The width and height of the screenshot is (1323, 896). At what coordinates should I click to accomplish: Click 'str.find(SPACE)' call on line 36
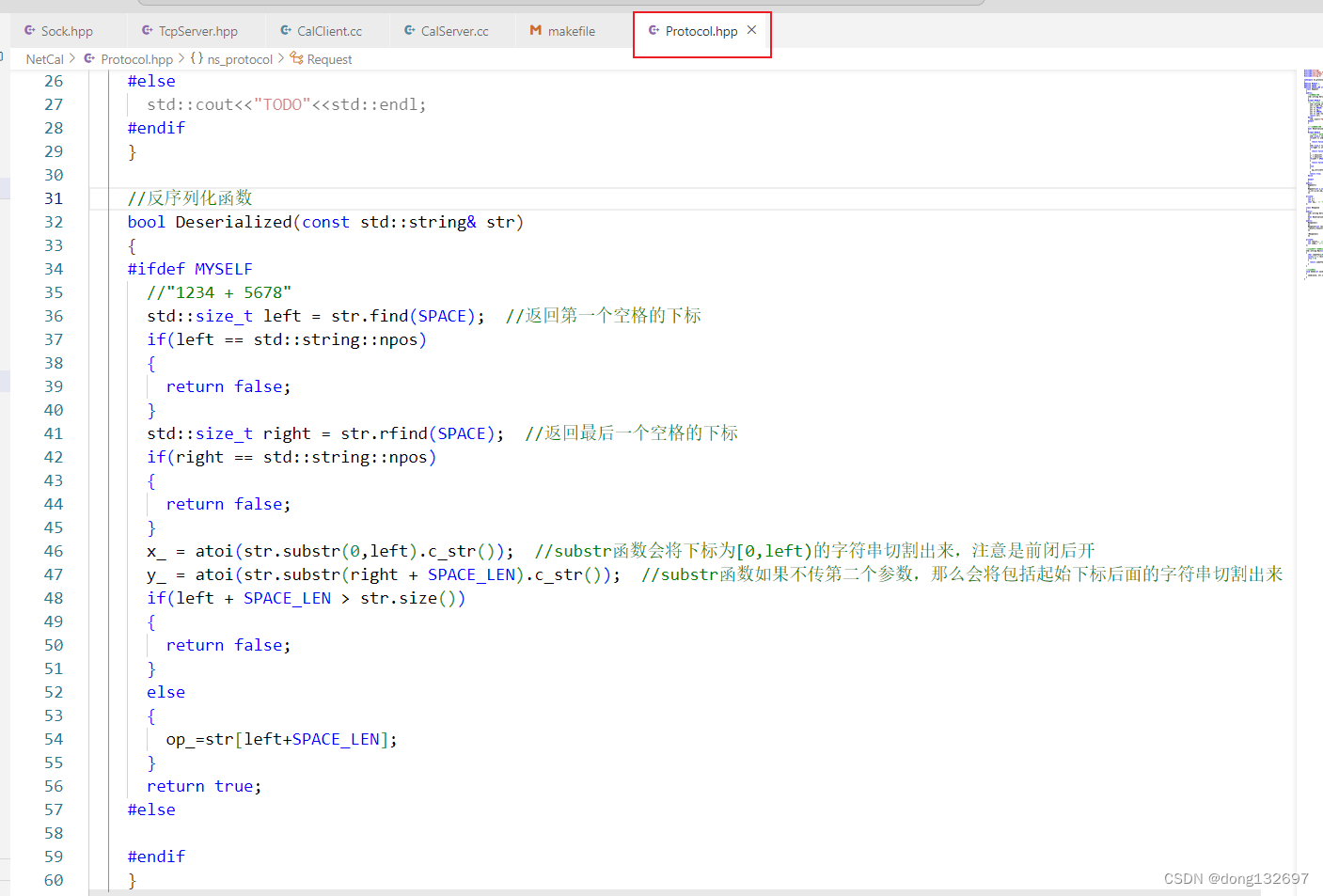(x=407, y=316)
